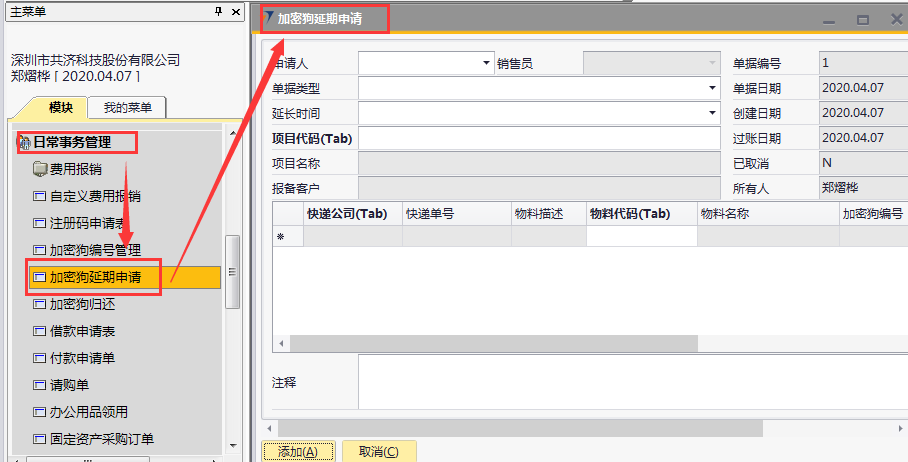Click the form icon beside 注册码申请表
The height and width of the screenshot is (462, 908).
(x=40, y=223)
